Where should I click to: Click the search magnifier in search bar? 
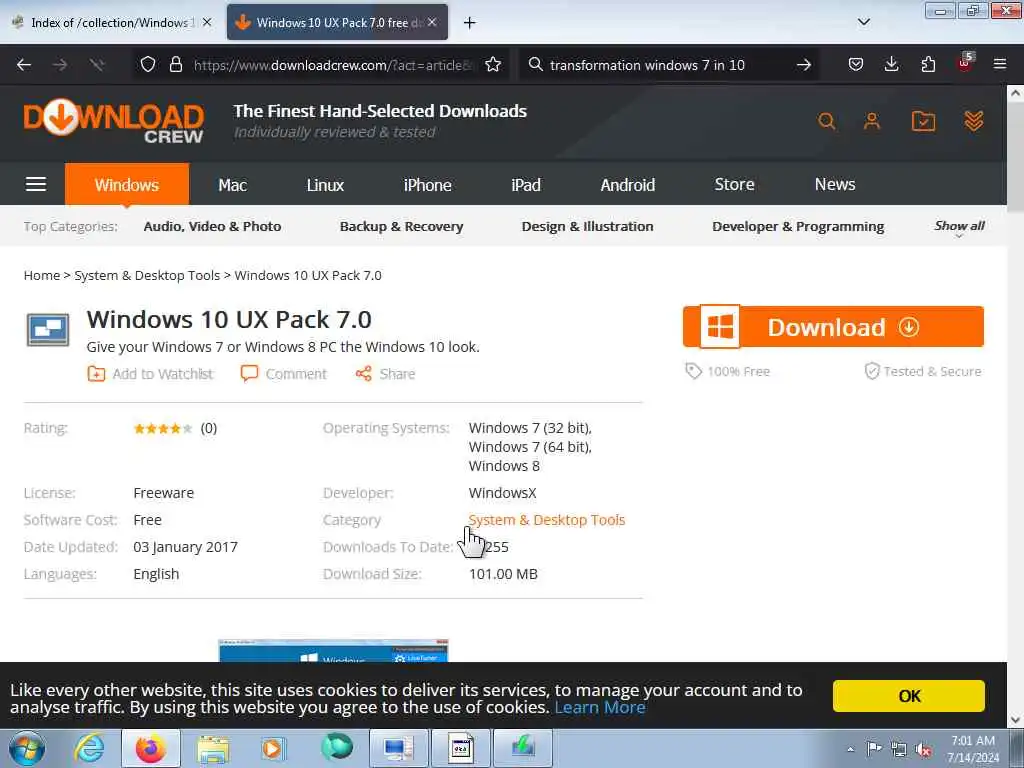[536, 65]
